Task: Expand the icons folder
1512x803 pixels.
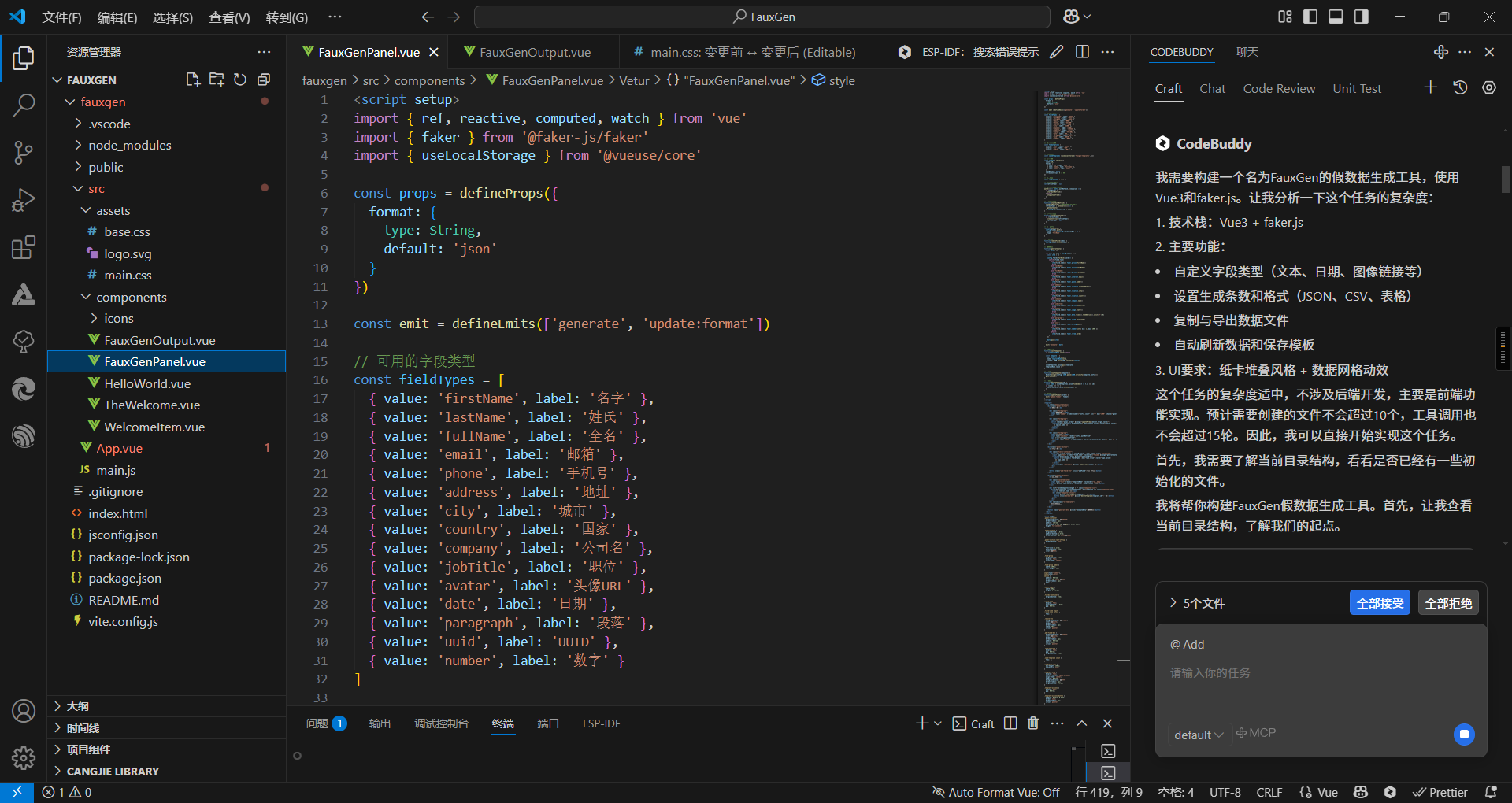Action: [94, 318]
